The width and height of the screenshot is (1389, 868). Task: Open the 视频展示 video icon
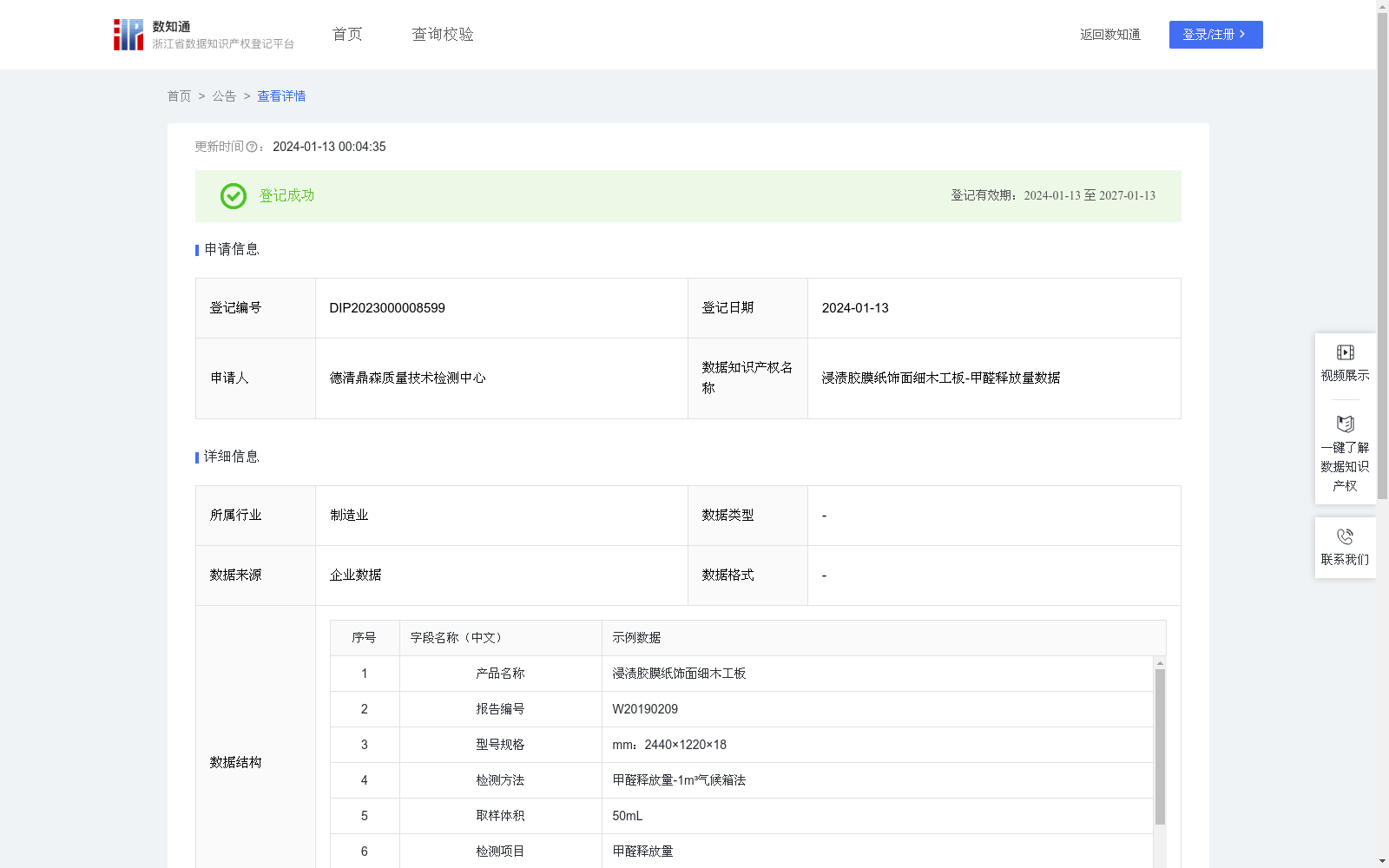(1345, 352)
